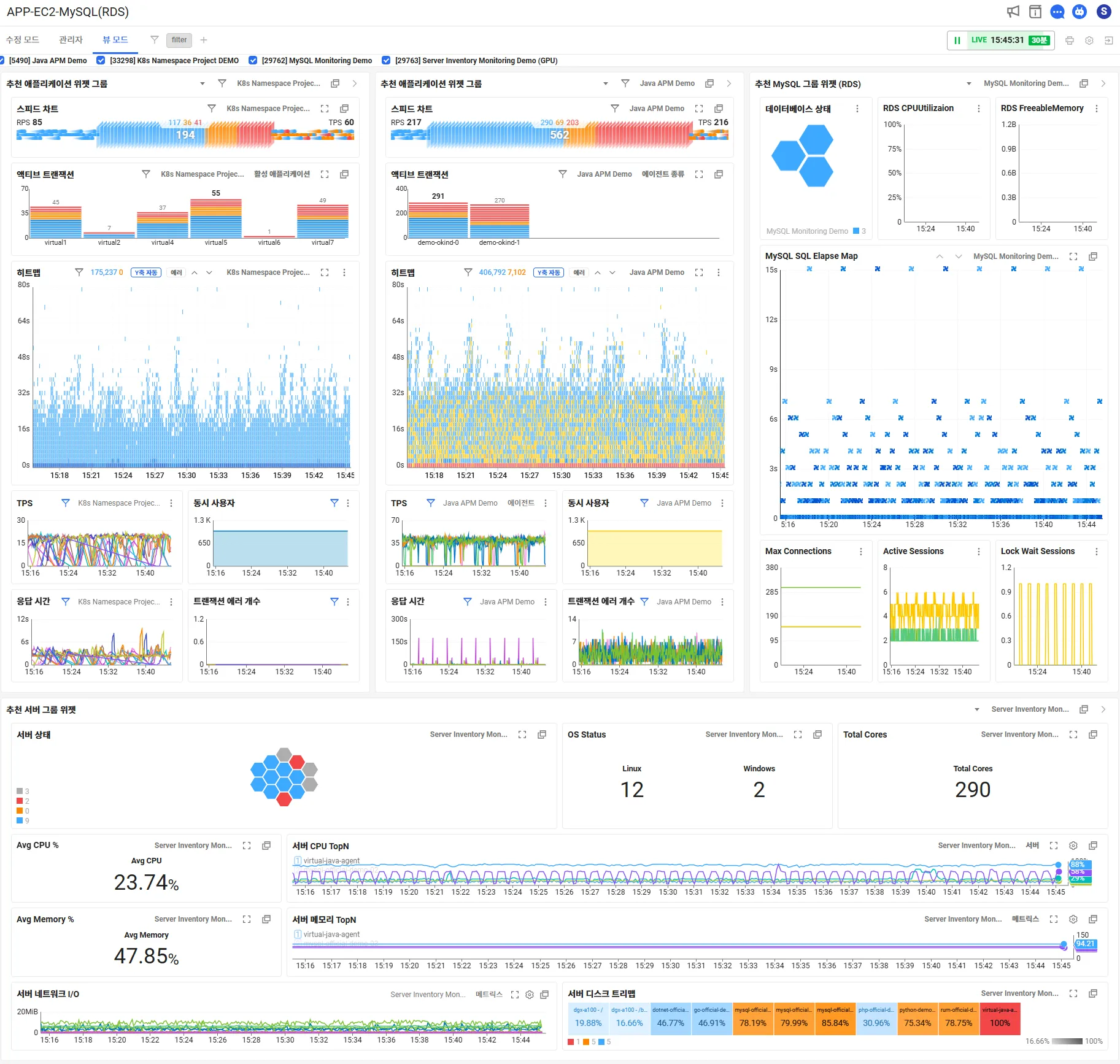
Task: Open more options on Max Connections widget
Action: click(x=861, y=552)
